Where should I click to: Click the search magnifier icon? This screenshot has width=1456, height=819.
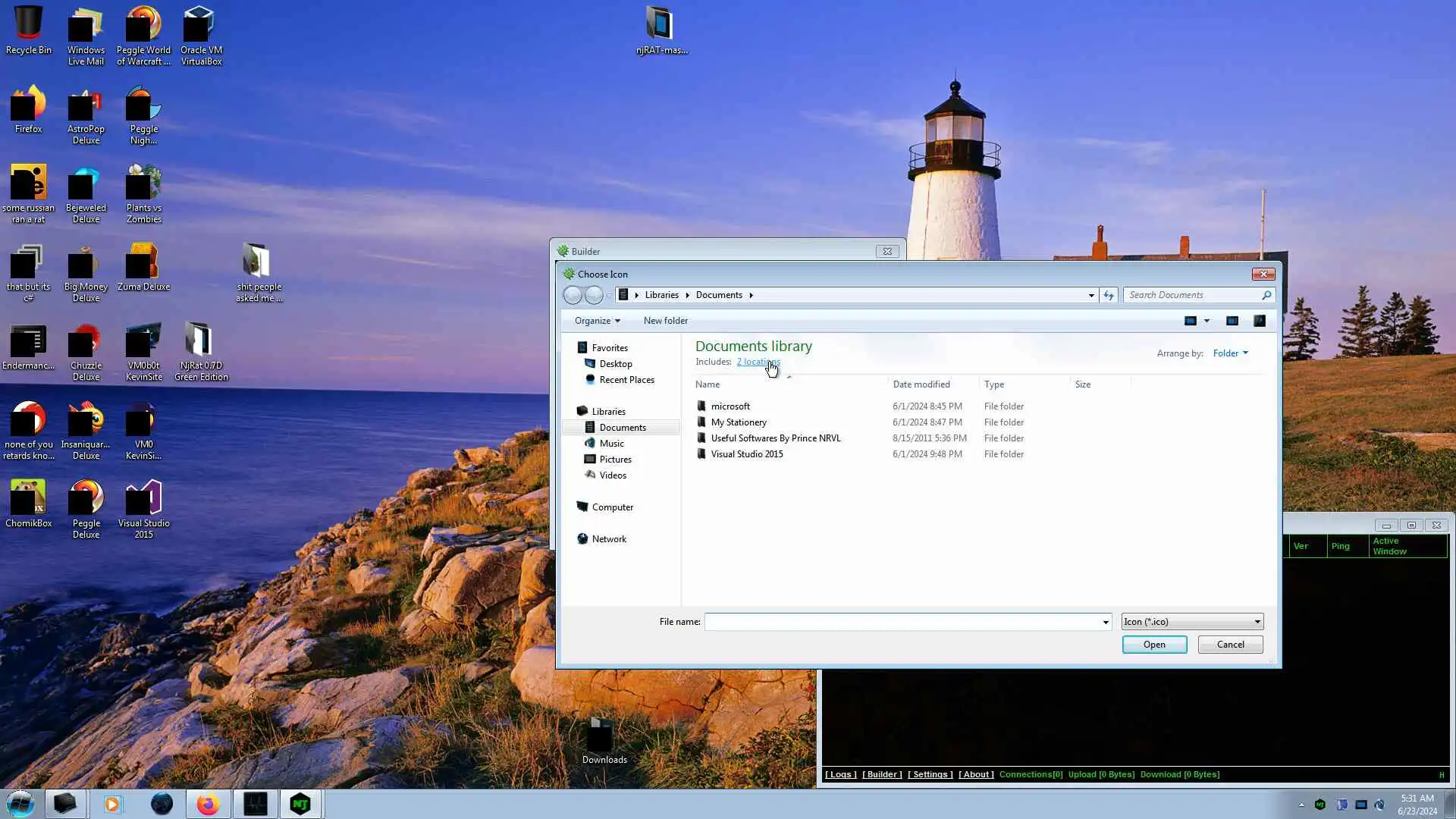(x=1266, y=295)
